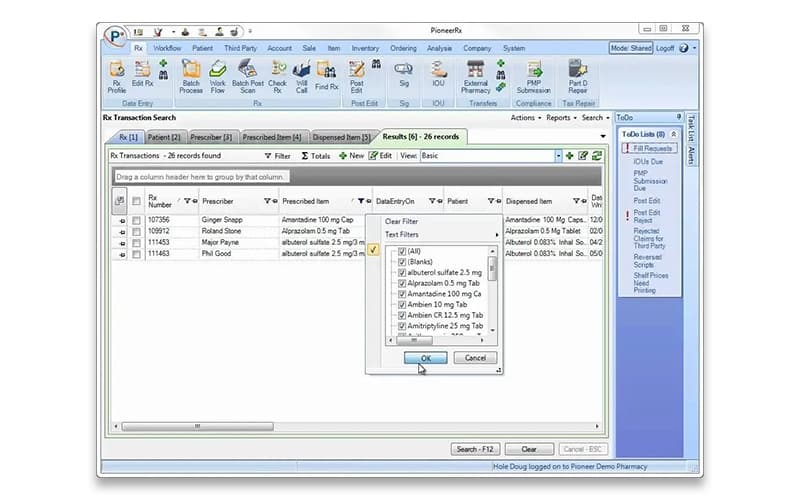800x500 pixels.
Task: Open Find Rx in the ribbon
Action: [x=327, y=76]
